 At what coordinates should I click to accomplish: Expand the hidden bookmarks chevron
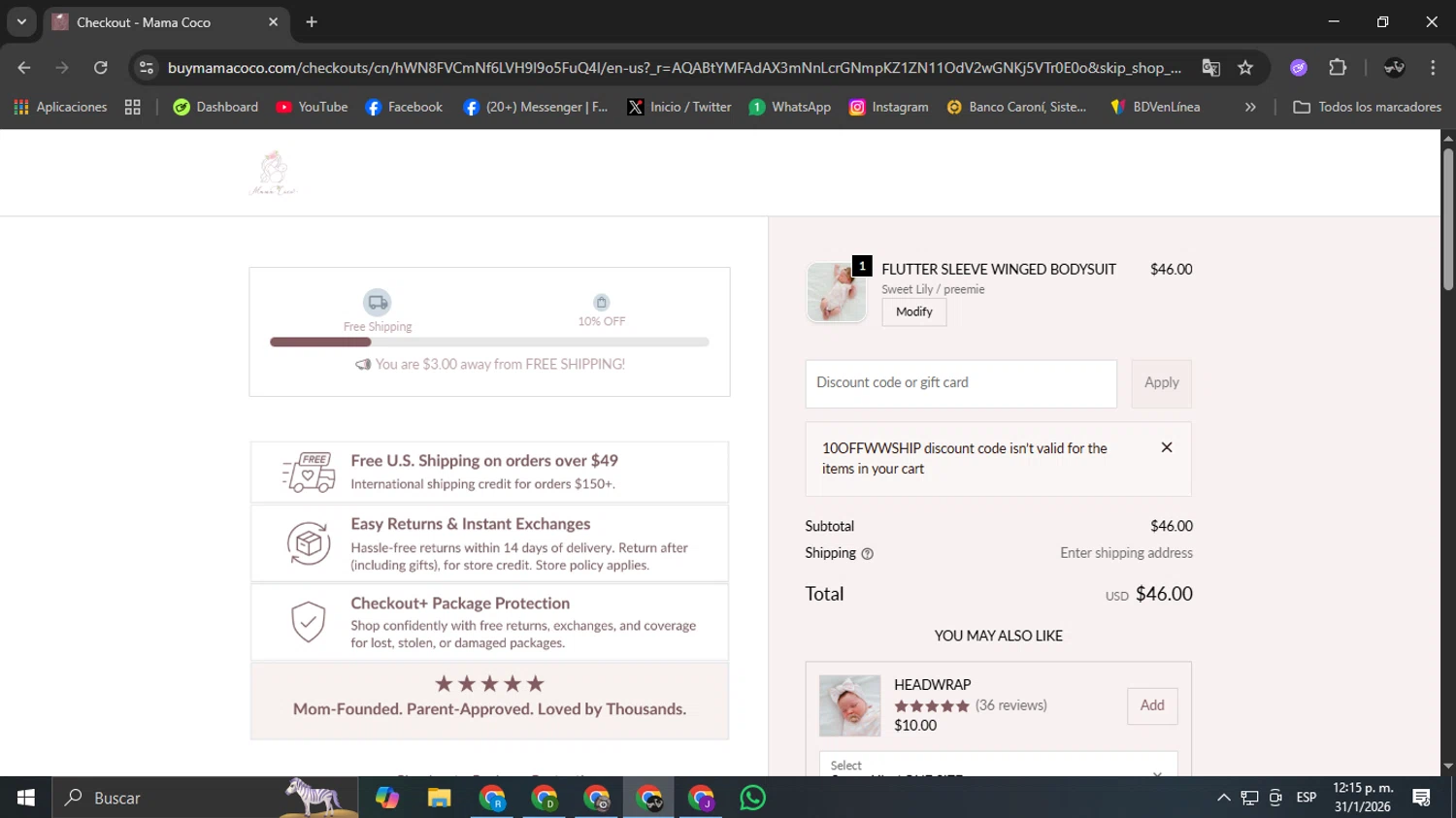pyautogui.click(x=1250, y=107)
